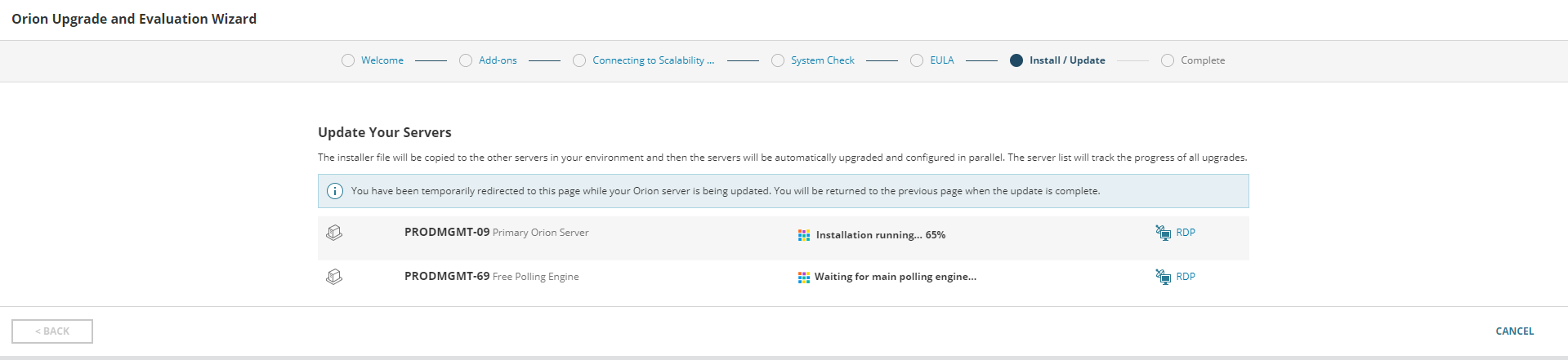Image resolution: width=1568 pixels, height=360 pixels.
Task: Click the info icon in the redirect notice
Action: (x=335, y=191)
